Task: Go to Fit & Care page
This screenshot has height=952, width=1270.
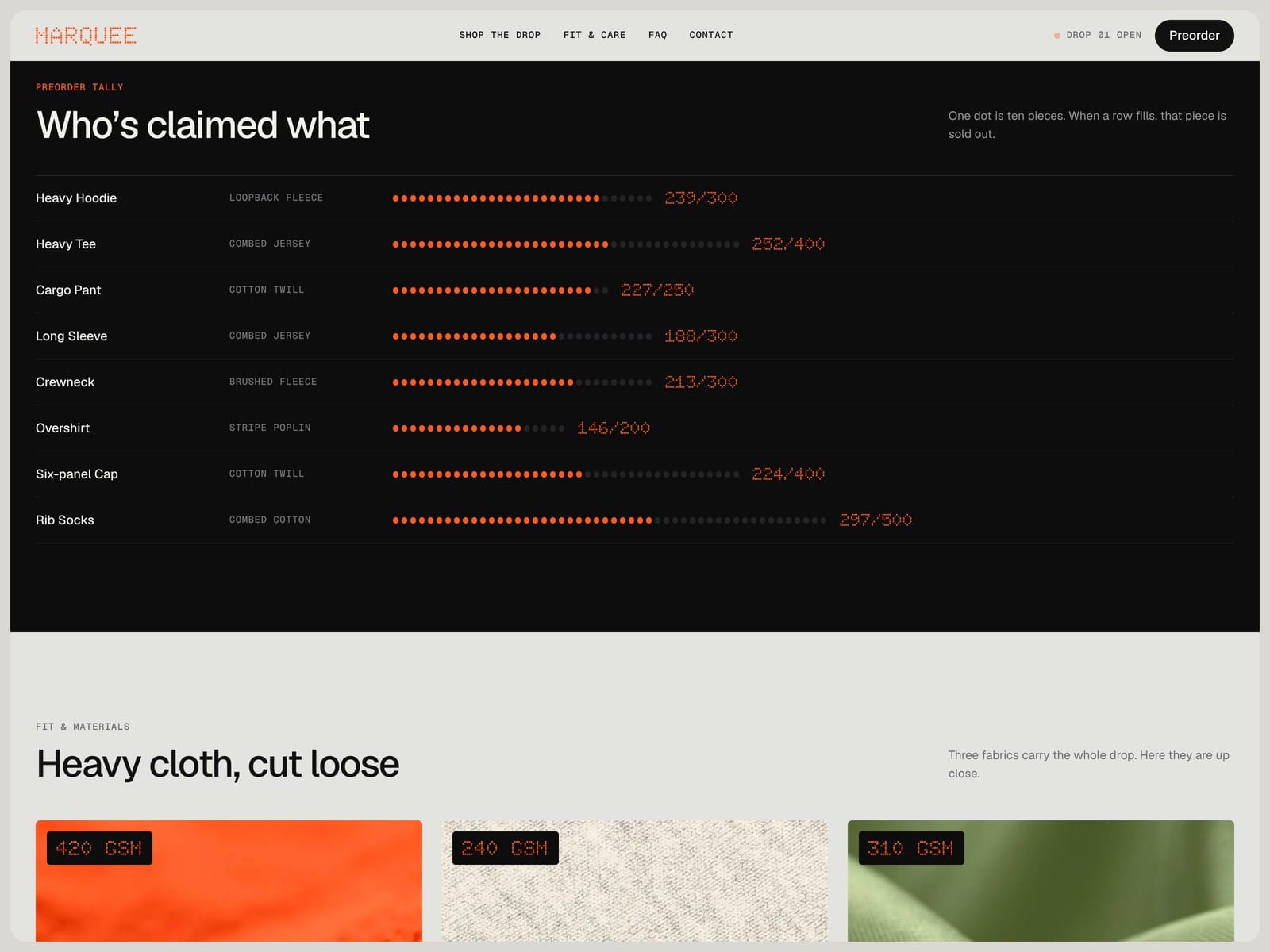Action: [595, 35]
